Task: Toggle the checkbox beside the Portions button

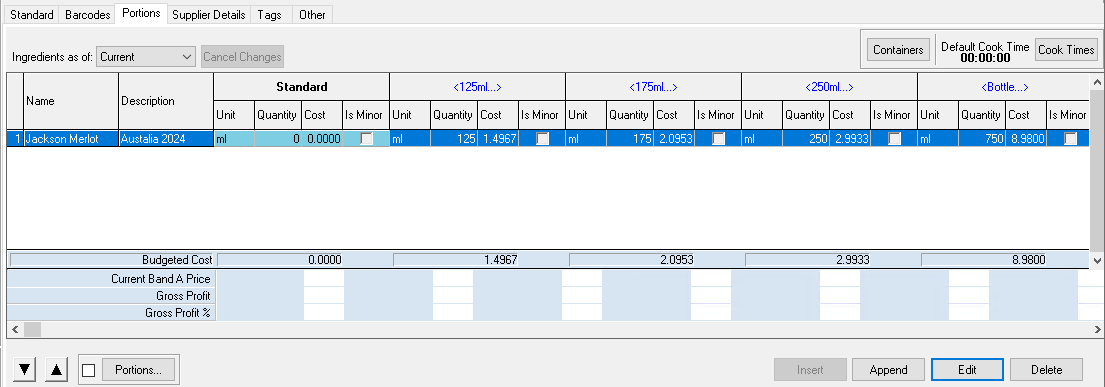Action: (89, 370)
